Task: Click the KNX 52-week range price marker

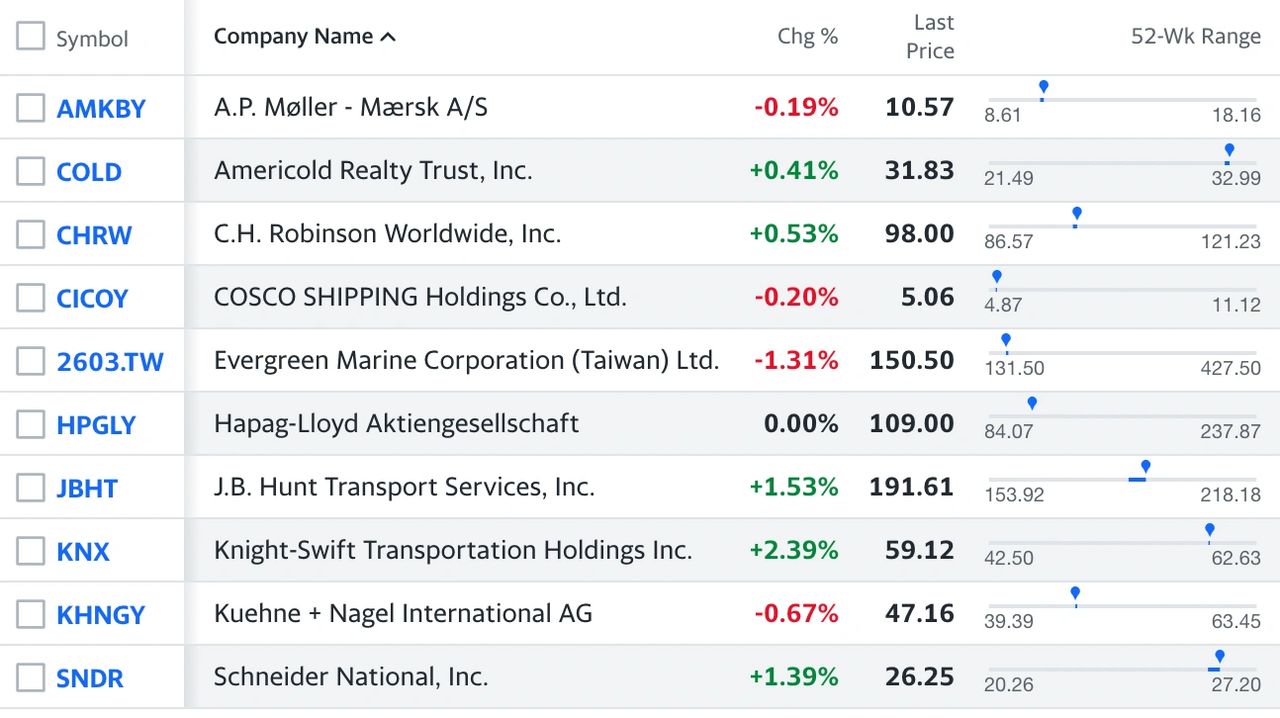Action: click(x=1210, y=532)
